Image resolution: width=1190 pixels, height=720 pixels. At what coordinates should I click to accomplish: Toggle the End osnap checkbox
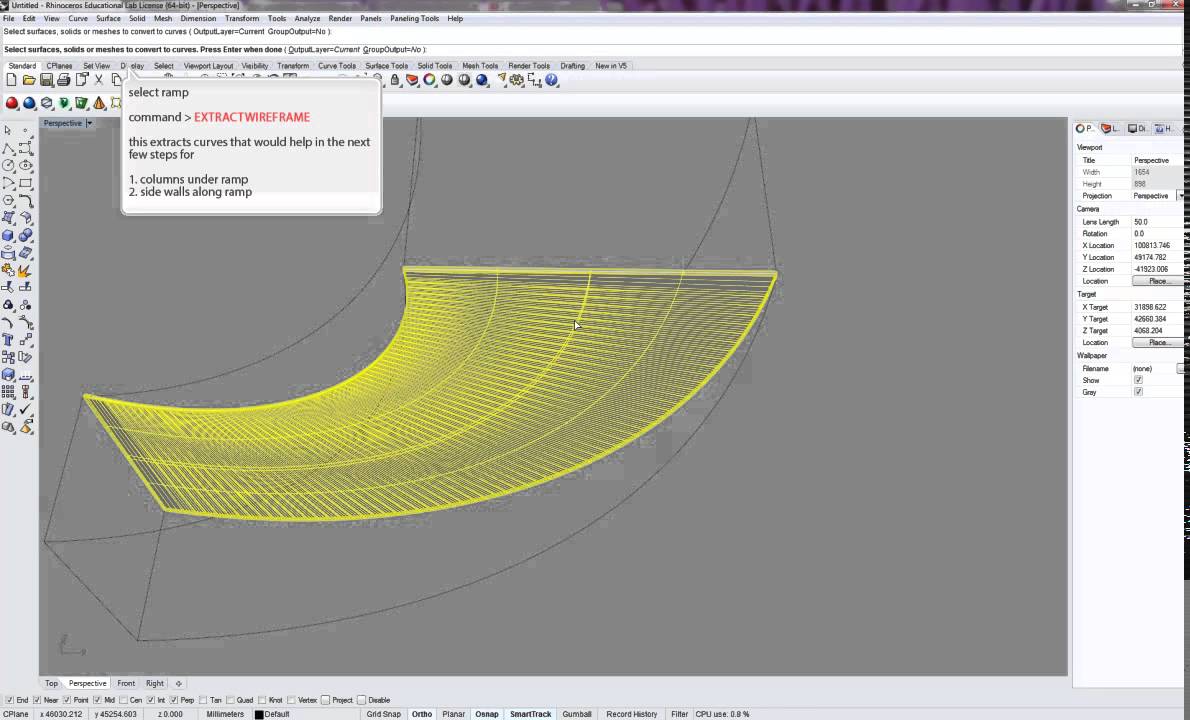[x=10, y=700]
